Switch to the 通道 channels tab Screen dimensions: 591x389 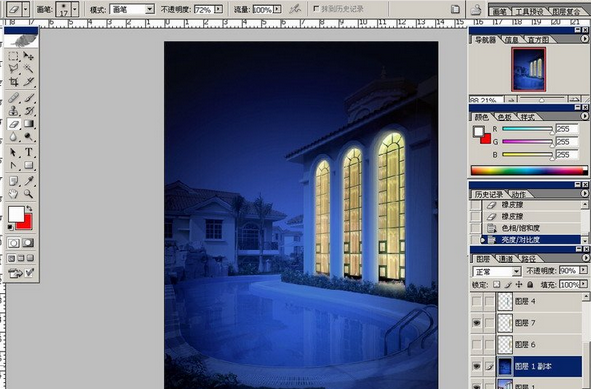[x=505, y=259]
